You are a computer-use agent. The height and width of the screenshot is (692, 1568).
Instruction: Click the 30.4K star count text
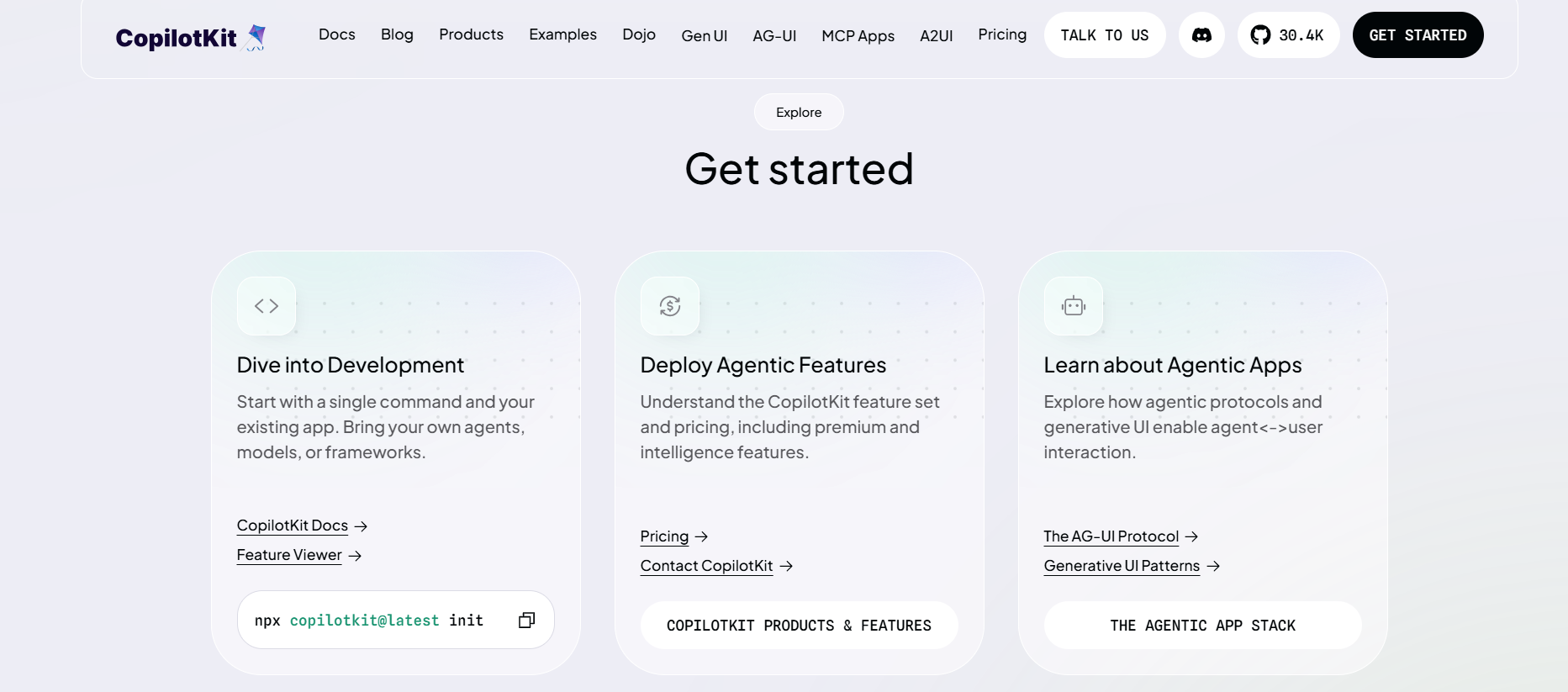coord(1301,35)
